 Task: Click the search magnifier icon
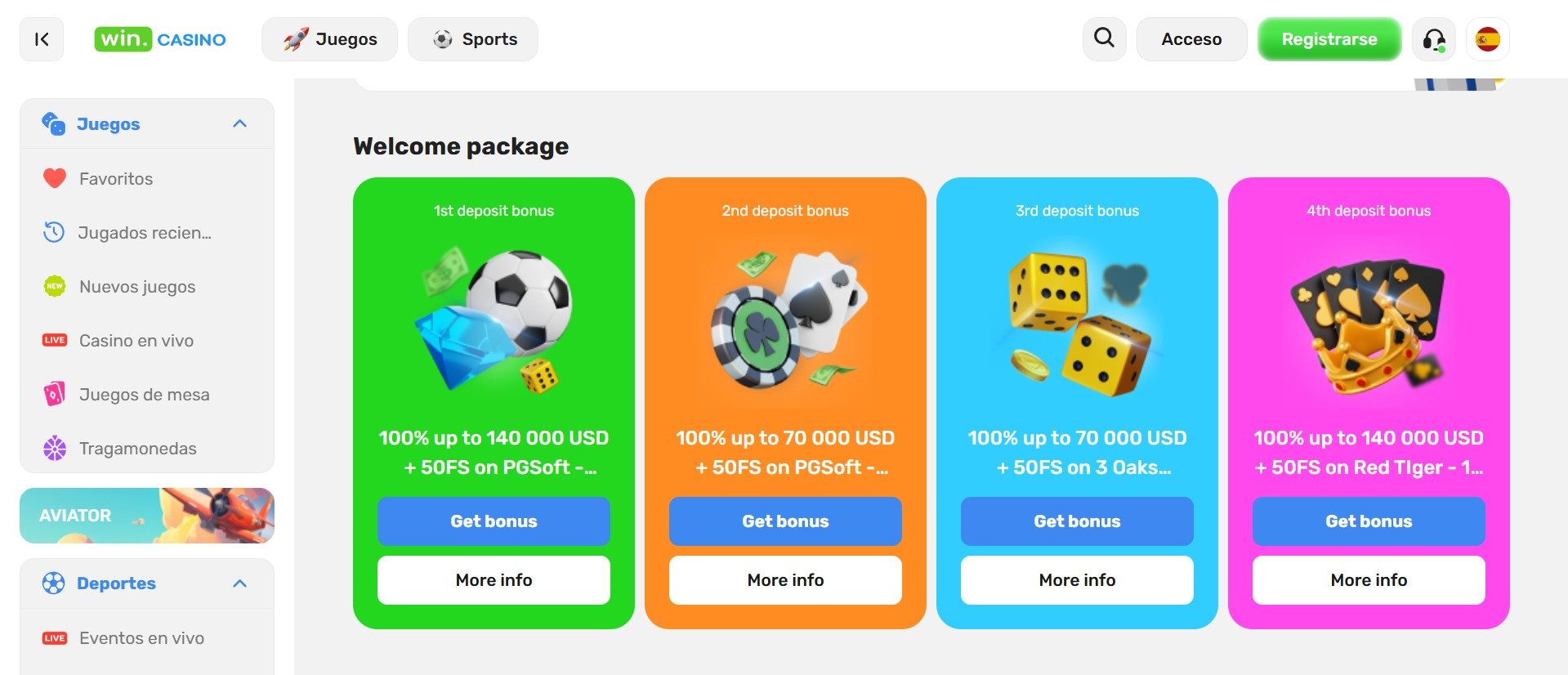click(1104, 38)
